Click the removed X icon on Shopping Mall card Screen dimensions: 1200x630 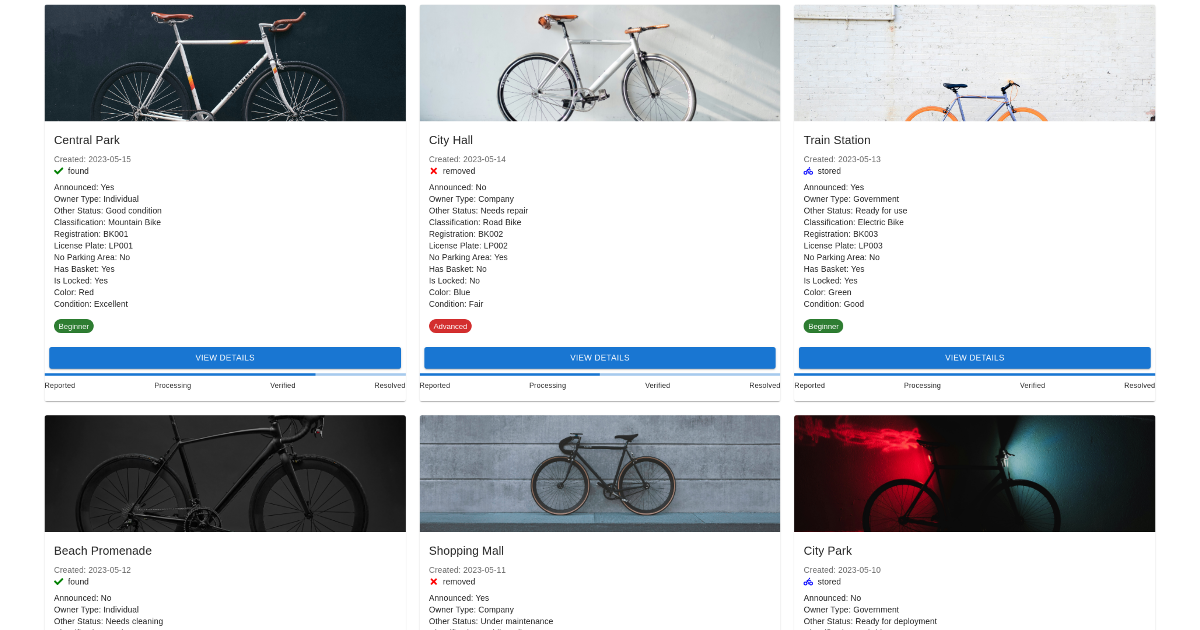tap(433, 581)
